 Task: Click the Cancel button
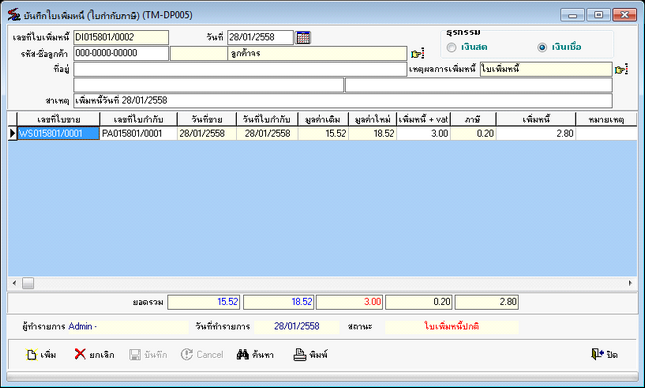(x=202, y=354)
